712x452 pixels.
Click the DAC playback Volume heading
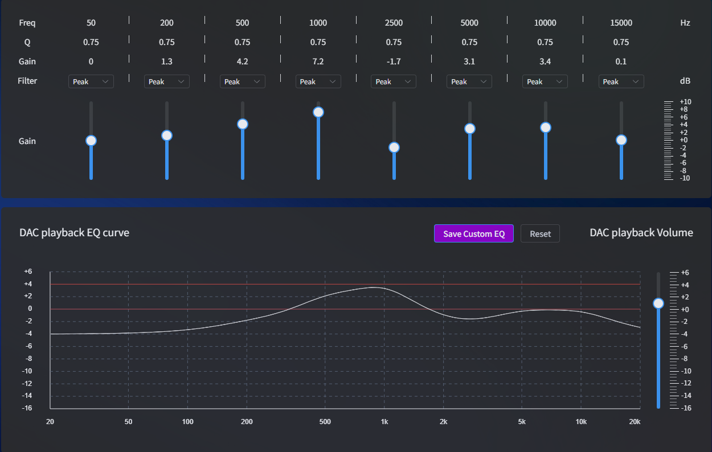[x=641, y=233]
